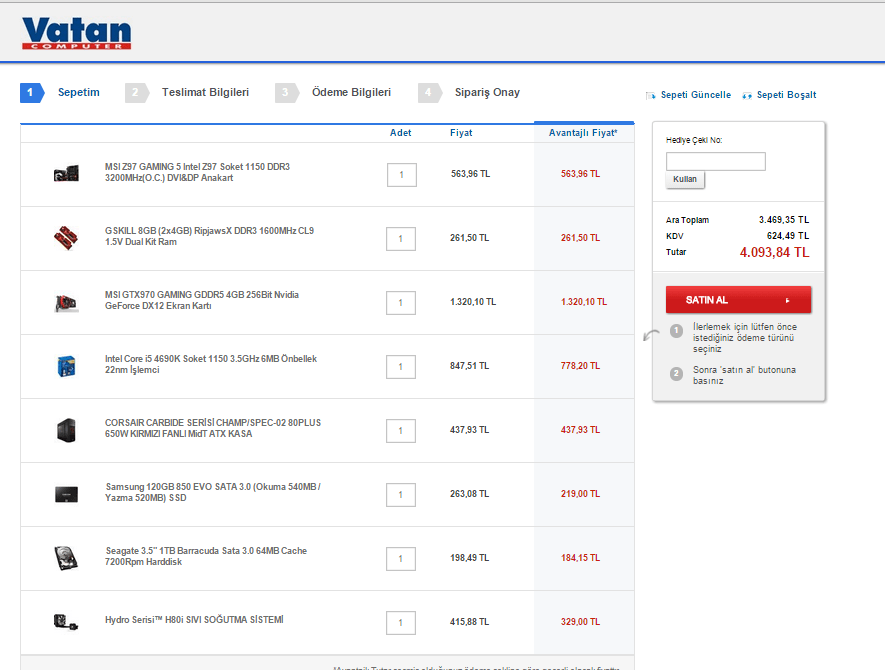Open Hydro H80i cooler thumbnail

point(65,622)
